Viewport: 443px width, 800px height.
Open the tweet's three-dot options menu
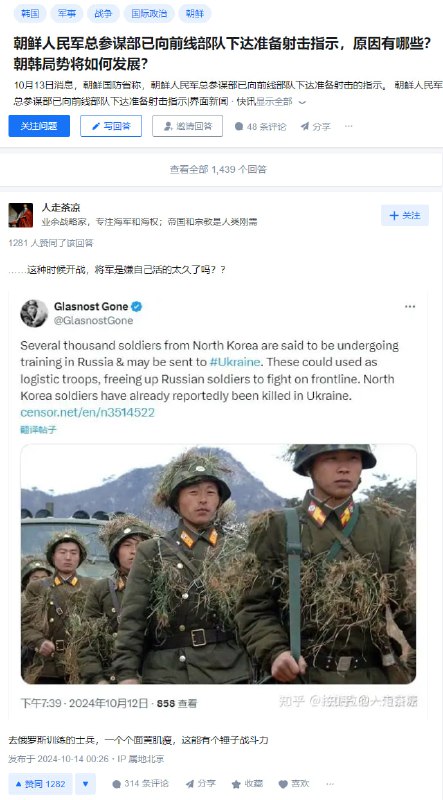(410, 307)
